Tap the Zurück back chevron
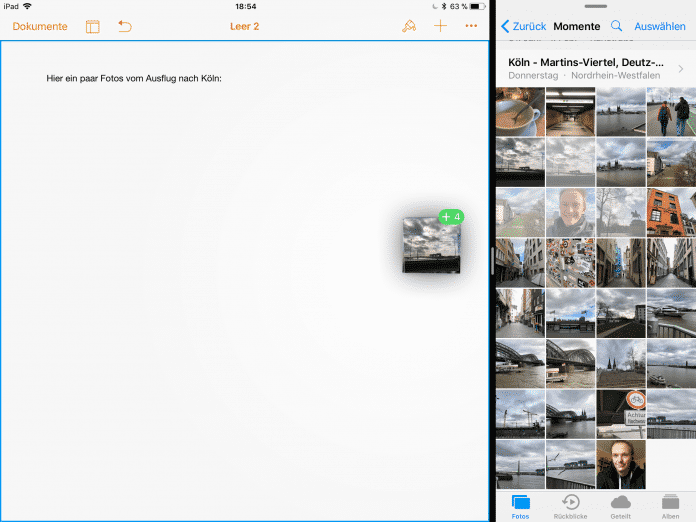The width and height of the screenshot is (696, 522). [x=506, y=26]
